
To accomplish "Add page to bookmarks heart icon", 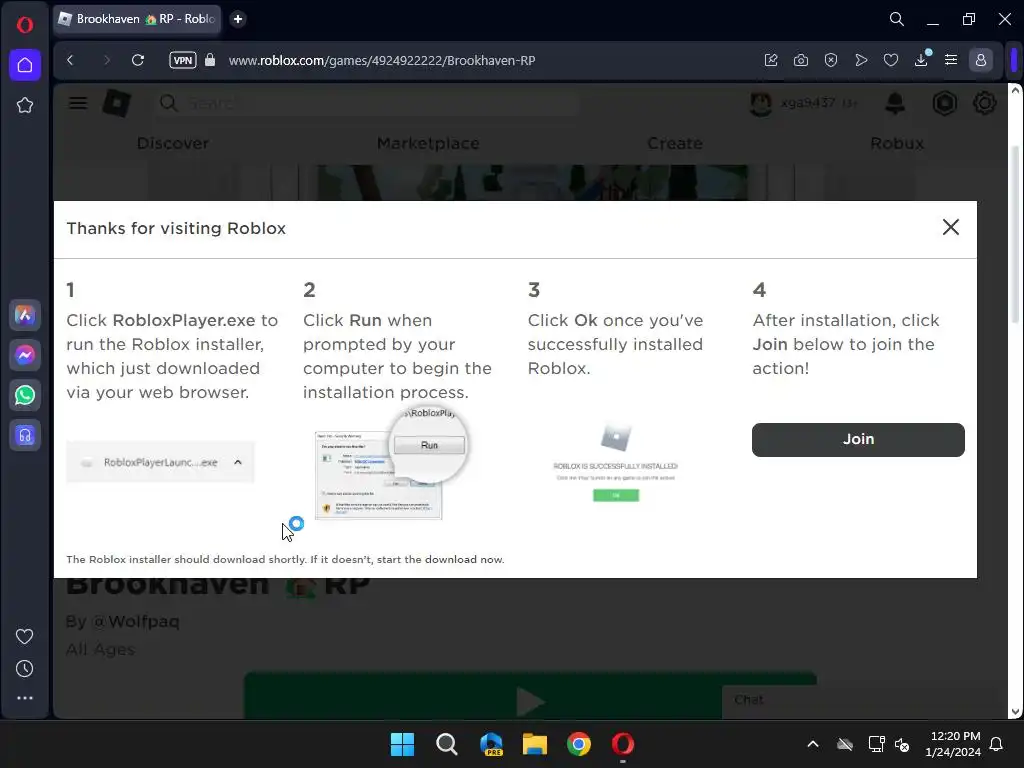I will tap(891, 60).
